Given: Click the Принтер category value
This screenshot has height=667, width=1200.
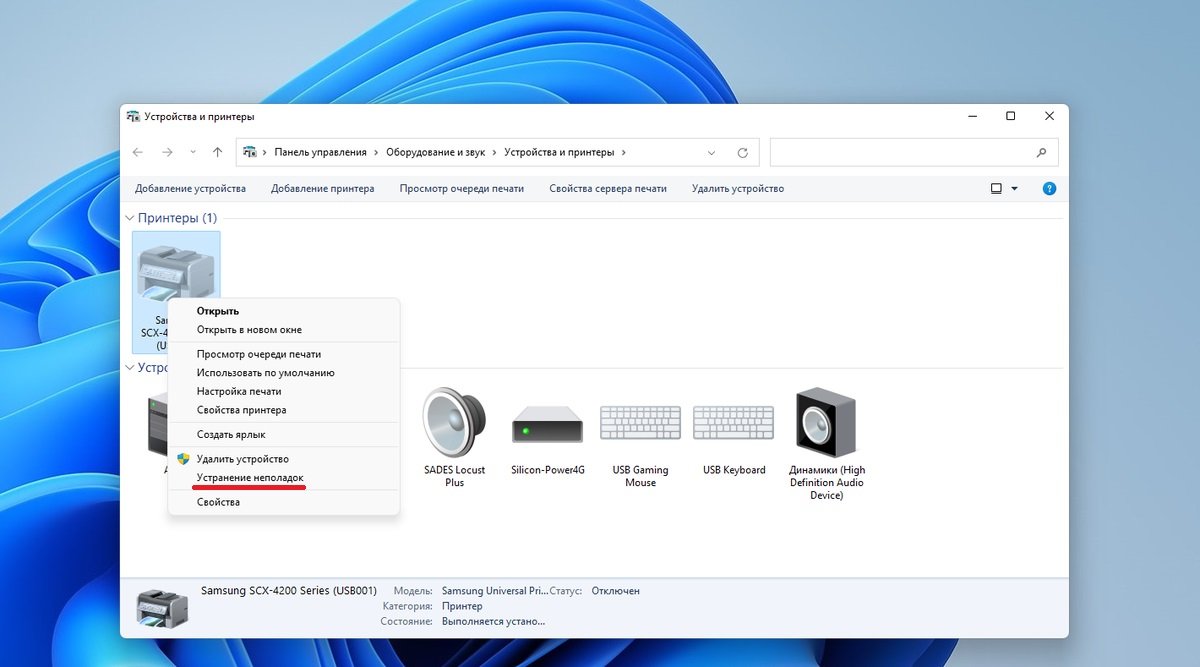Looking at the screenshot, I should [462, 606].
